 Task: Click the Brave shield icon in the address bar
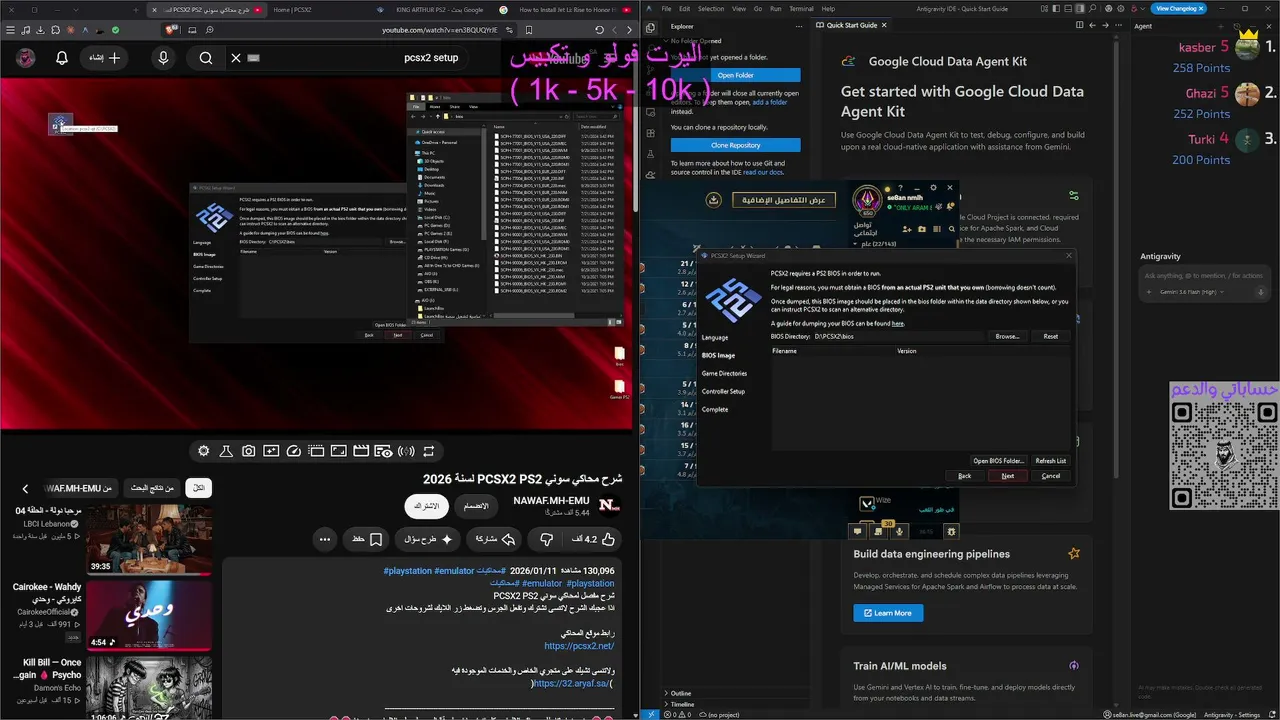(x=171, y=30)
